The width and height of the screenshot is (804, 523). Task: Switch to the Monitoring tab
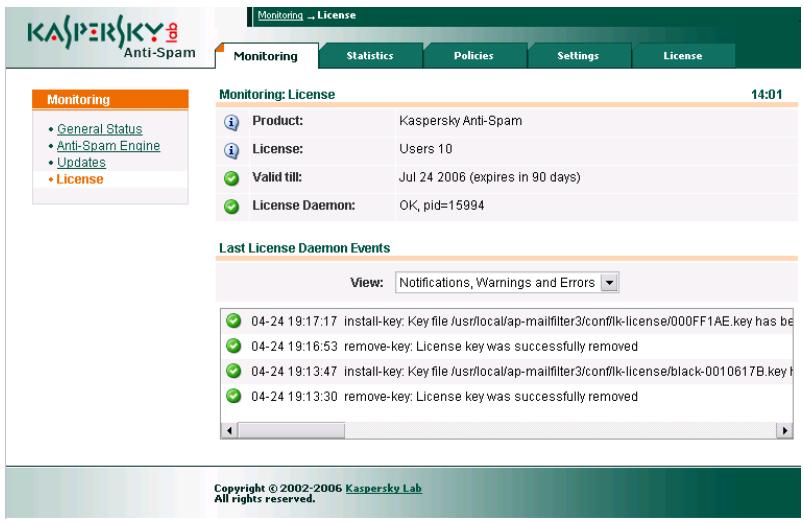266,56
